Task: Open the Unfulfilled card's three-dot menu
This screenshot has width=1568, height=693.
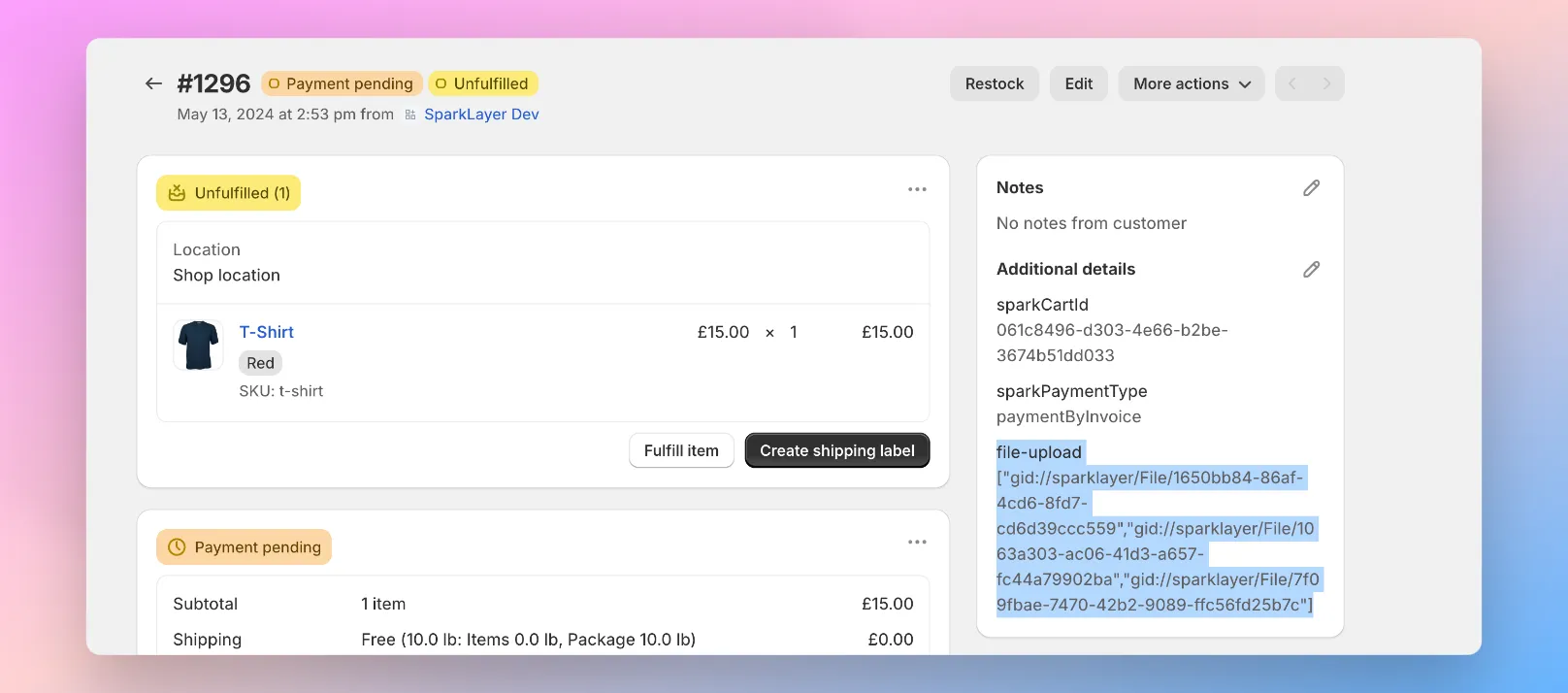Action: 917,189
